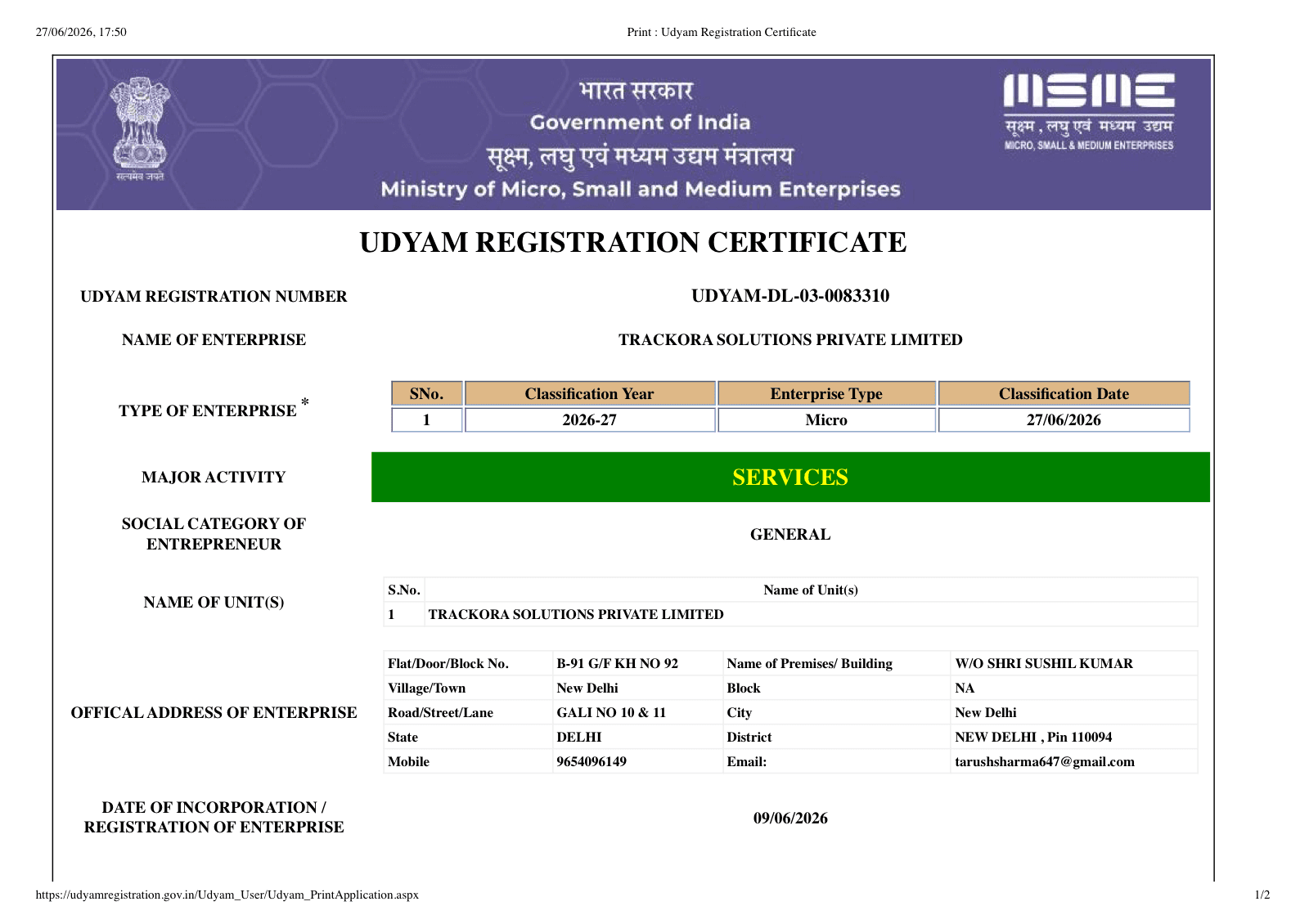Select the State value DELHI
Image resolution: width=1309 pixels, height=924 pixels.
(579, 737)
